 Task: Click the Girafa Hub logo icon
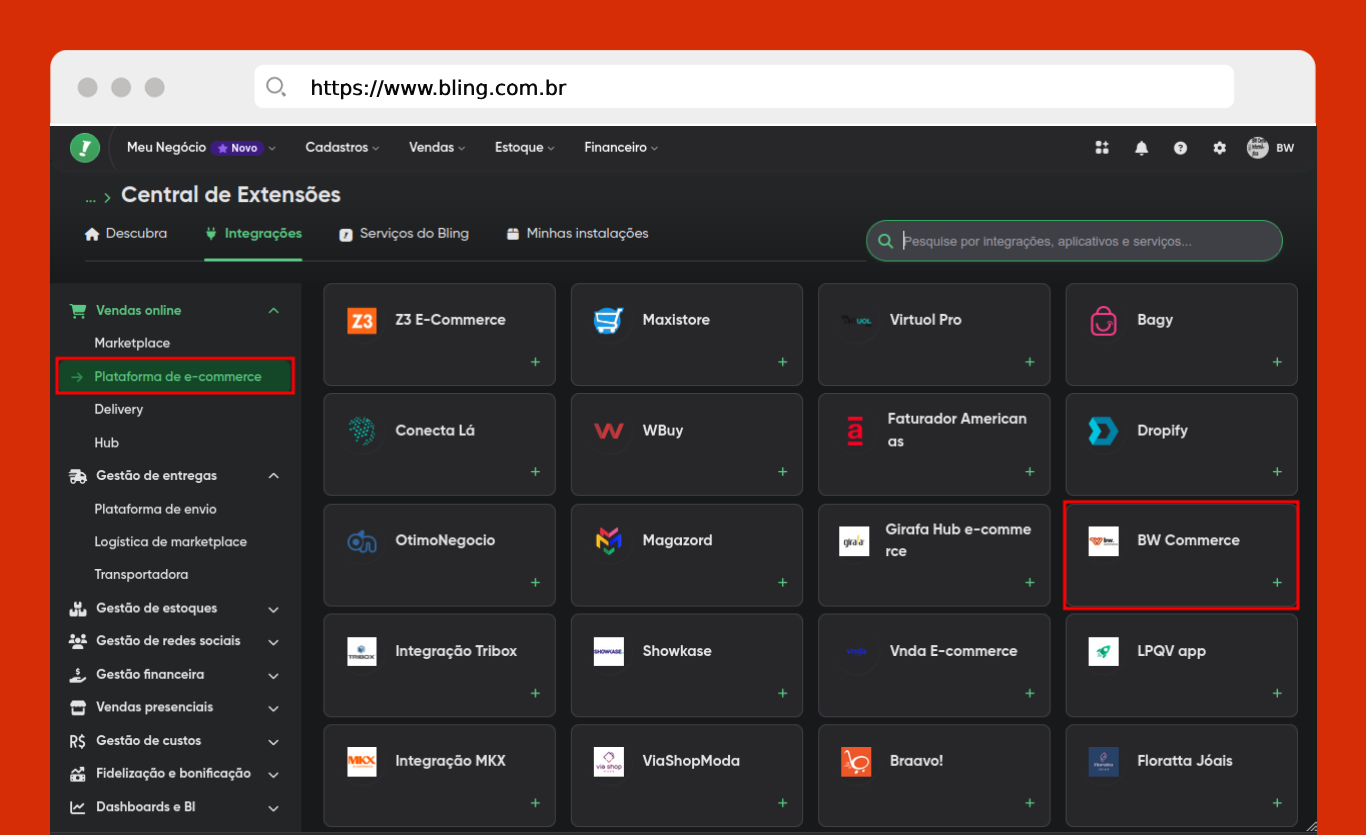854,541
